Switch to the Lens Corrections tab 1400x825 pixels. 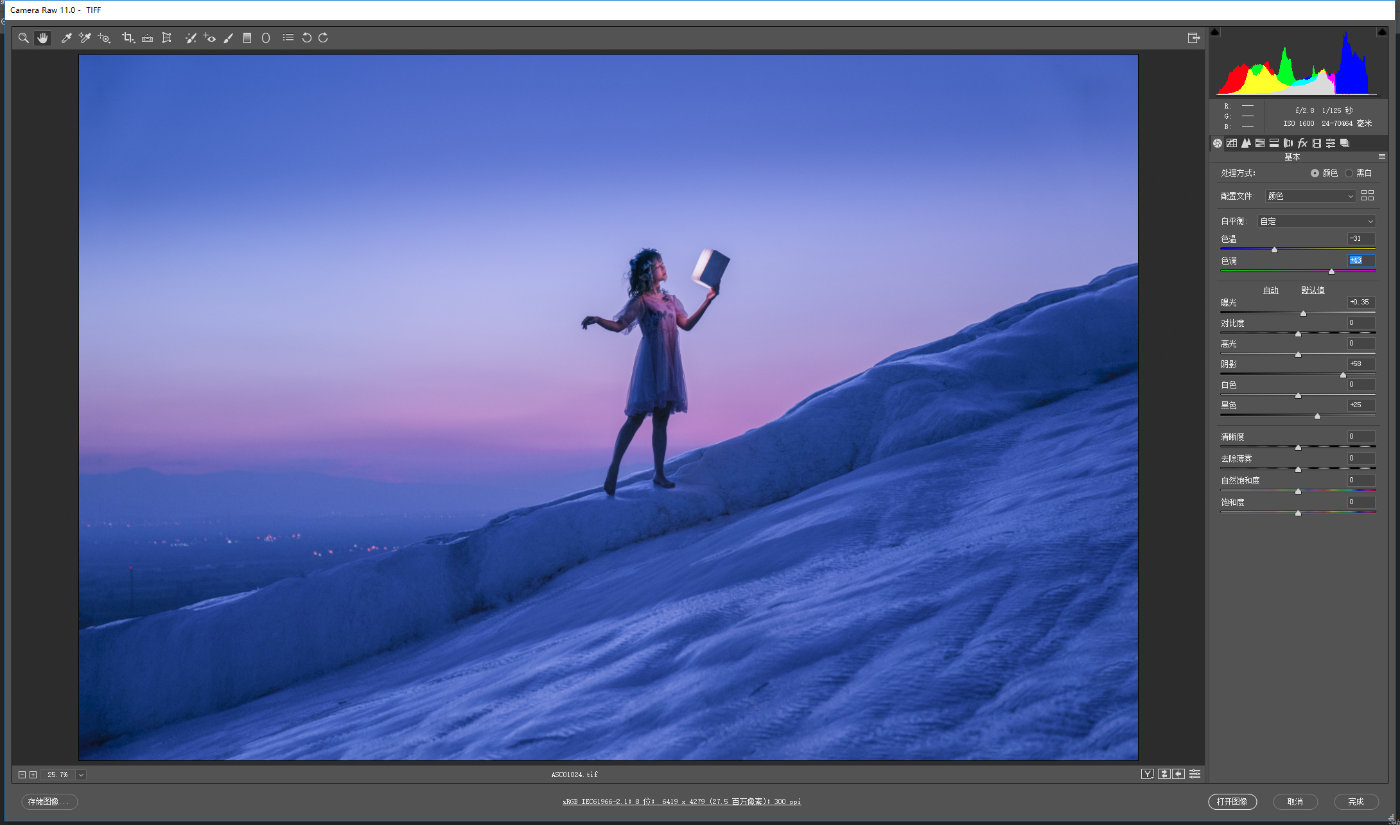pyautogui.click(x=1288, y=143)
